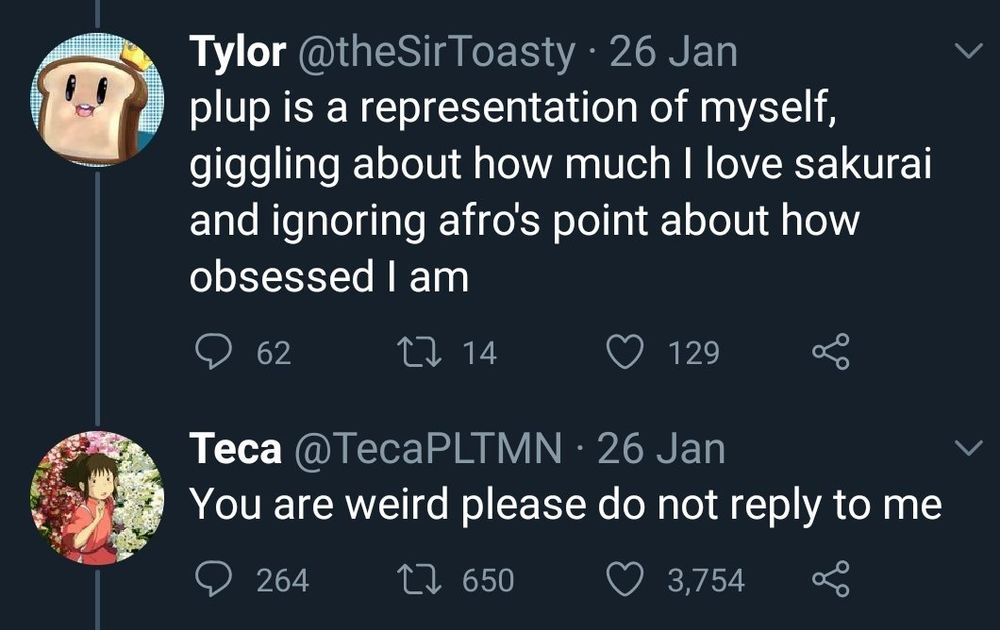The image size is (1000, 630).
Task: Open Teca's tweet 26 Jan timestamp
Action: pos(661,450)
